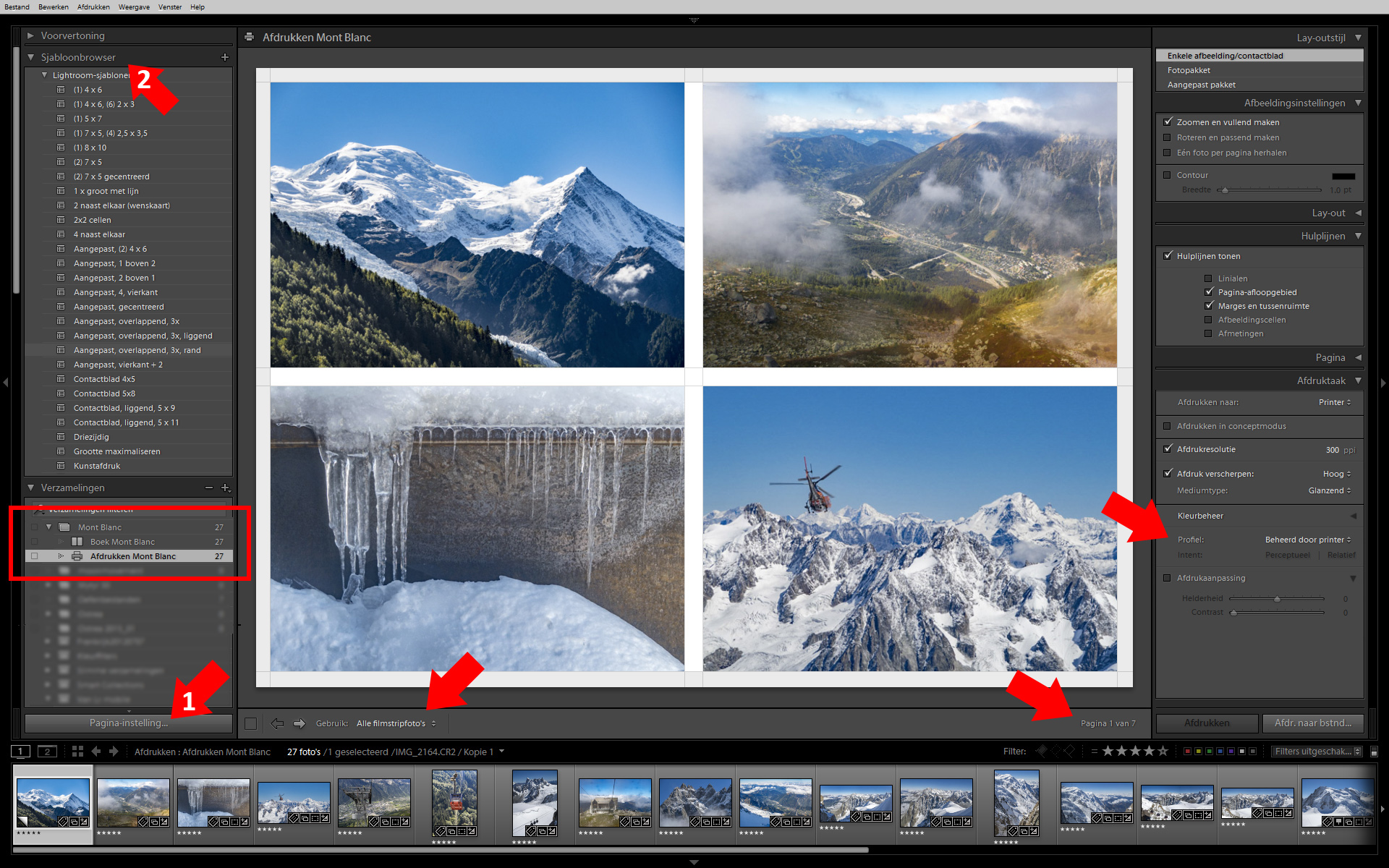
Task: Click the add template plus icon in Sjabloonbrowser
Action: [224, 57]
